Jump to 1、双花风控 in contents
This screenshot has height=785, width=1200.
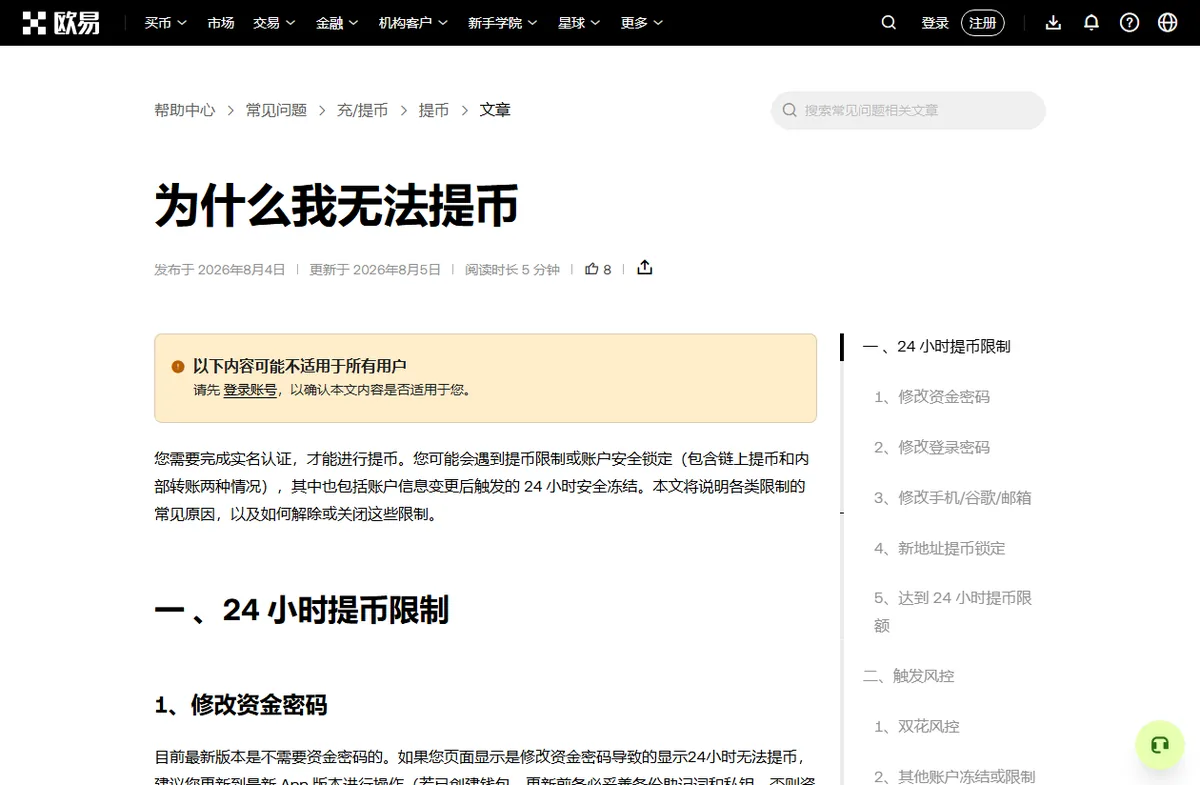tap(917, 726)
